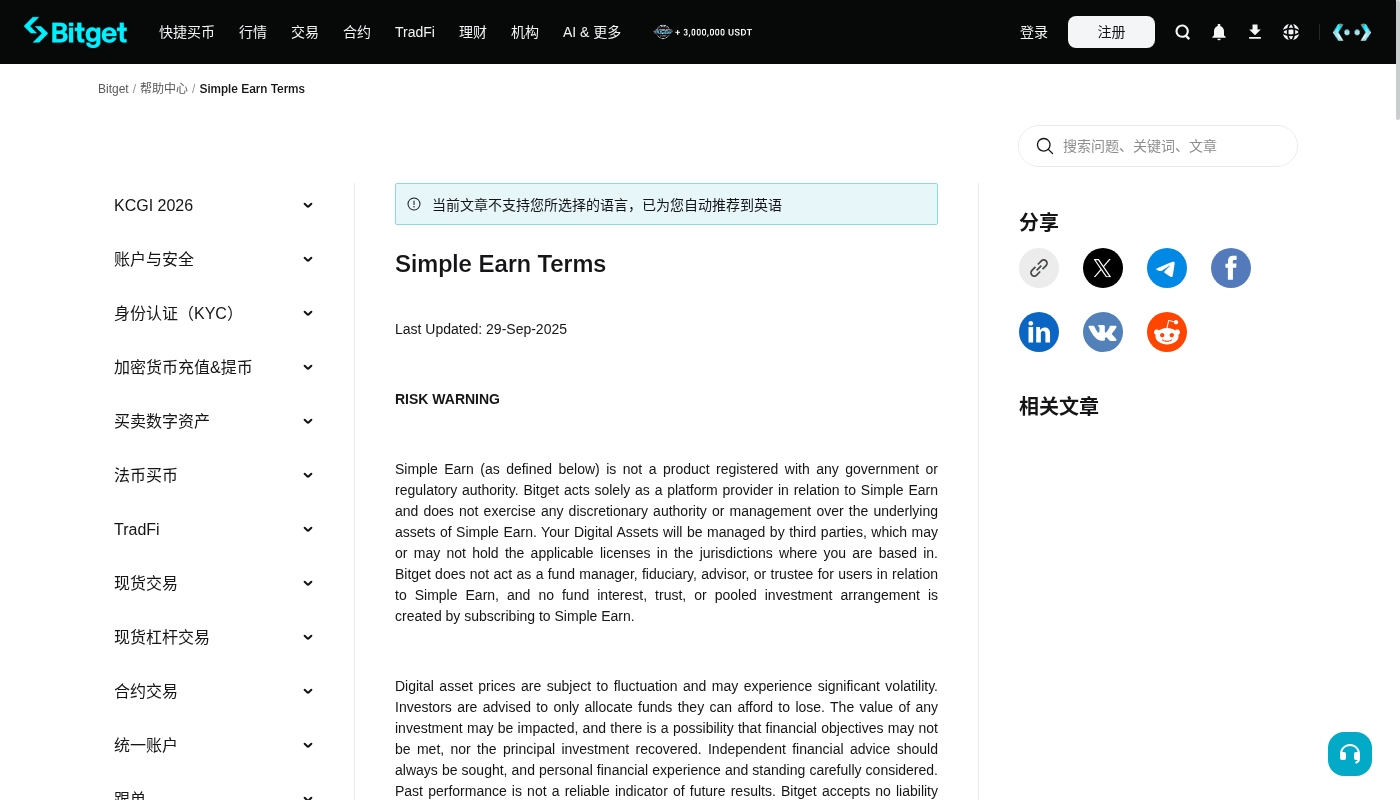The height and width of the screenshot is (800, 1400).
Task: Open the customer support headset button
Action: pos(1350,754)
